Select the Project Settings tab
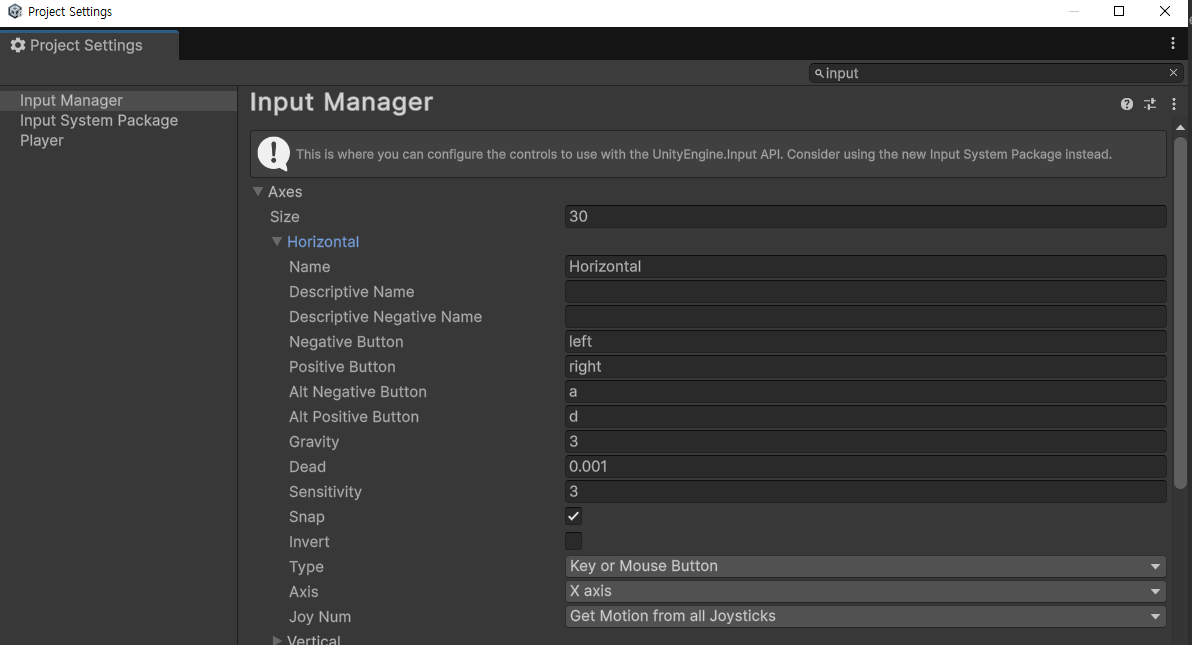 89,46
